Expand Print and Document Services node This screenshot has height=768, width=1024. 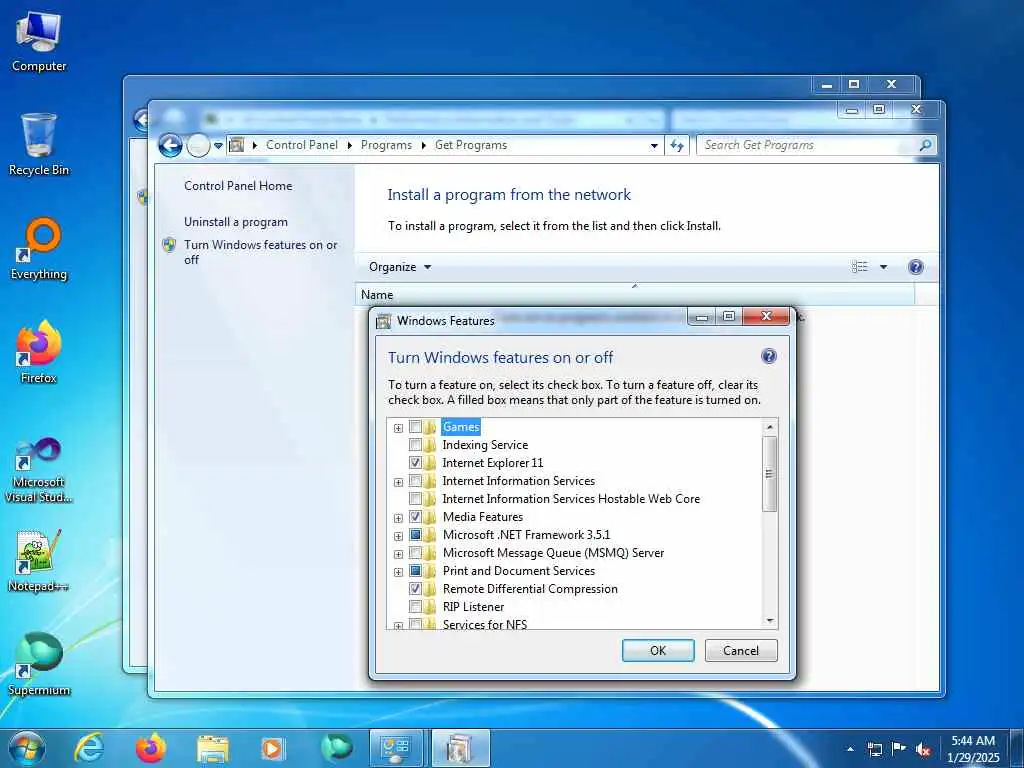pyautogui.click(x=398, y=571)
